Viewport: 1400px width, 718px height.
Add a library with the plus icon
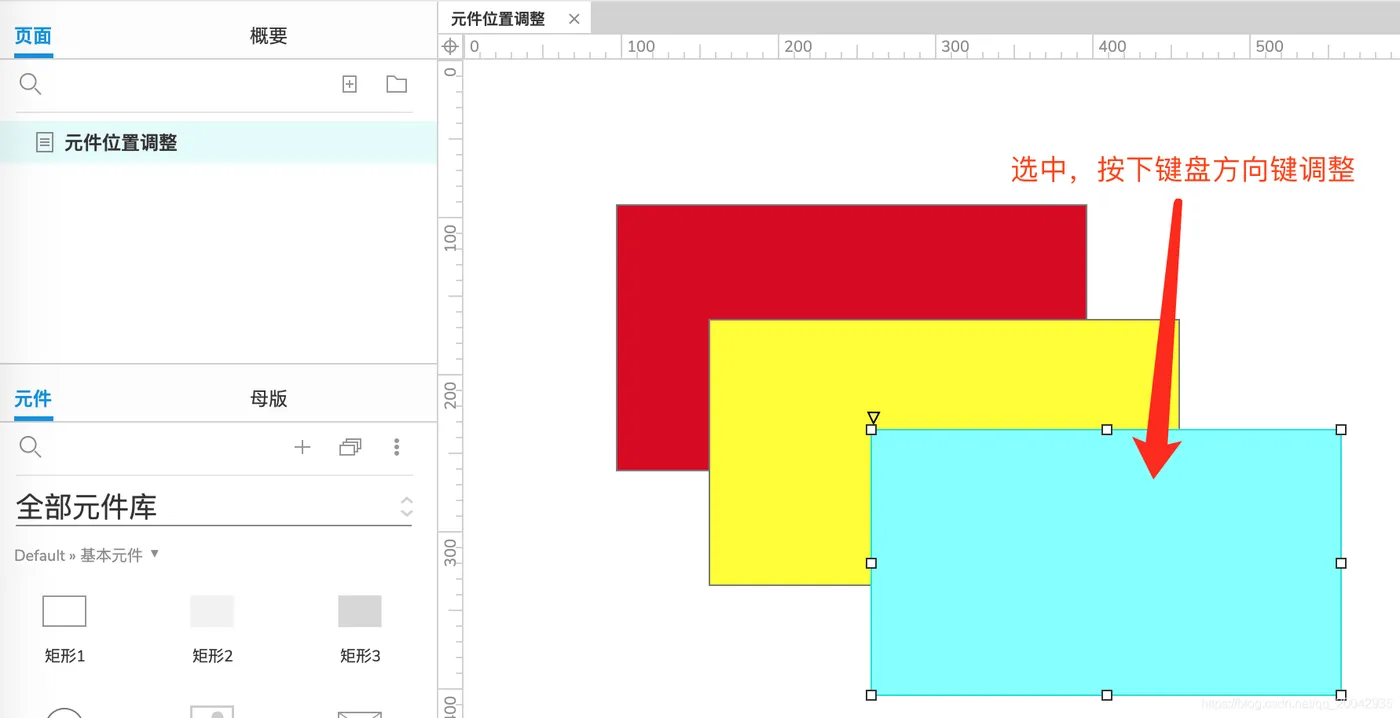tap(302, 447)
